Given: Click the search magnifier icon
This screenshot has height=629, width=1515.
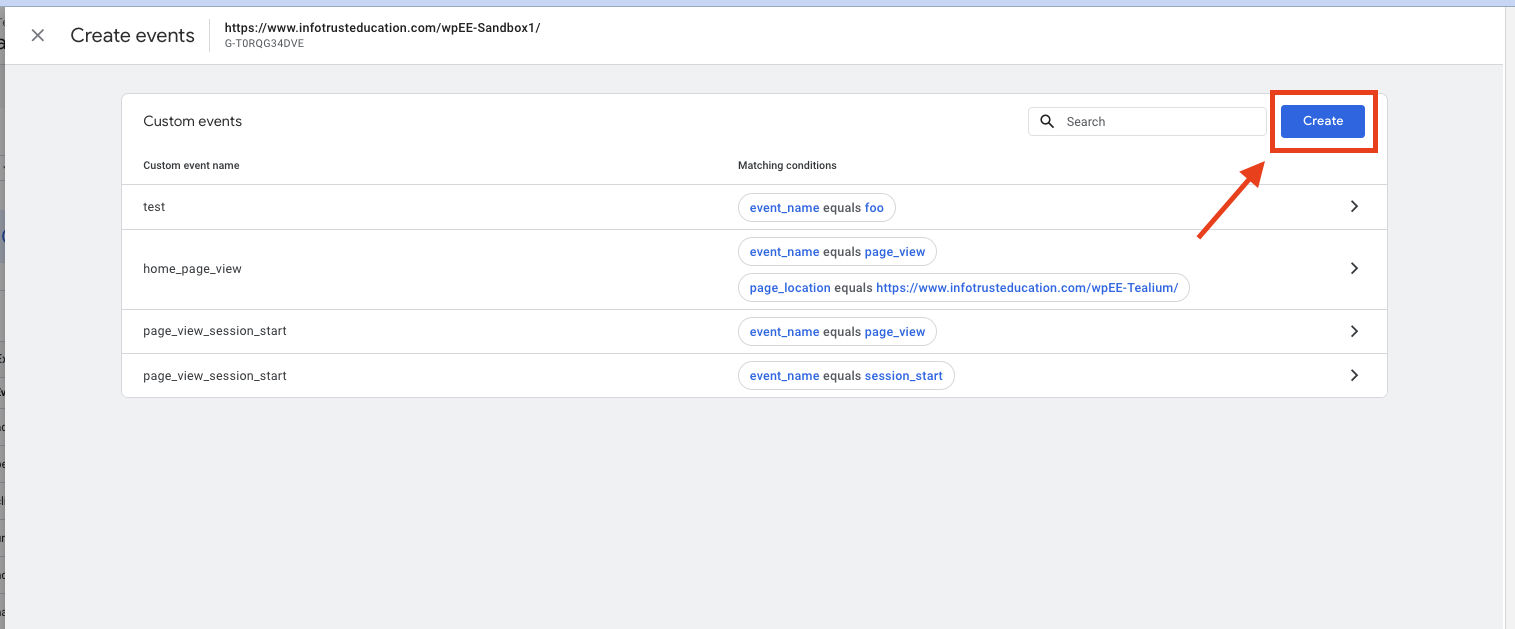Looking at the screenshot, I should (1046, 121).
